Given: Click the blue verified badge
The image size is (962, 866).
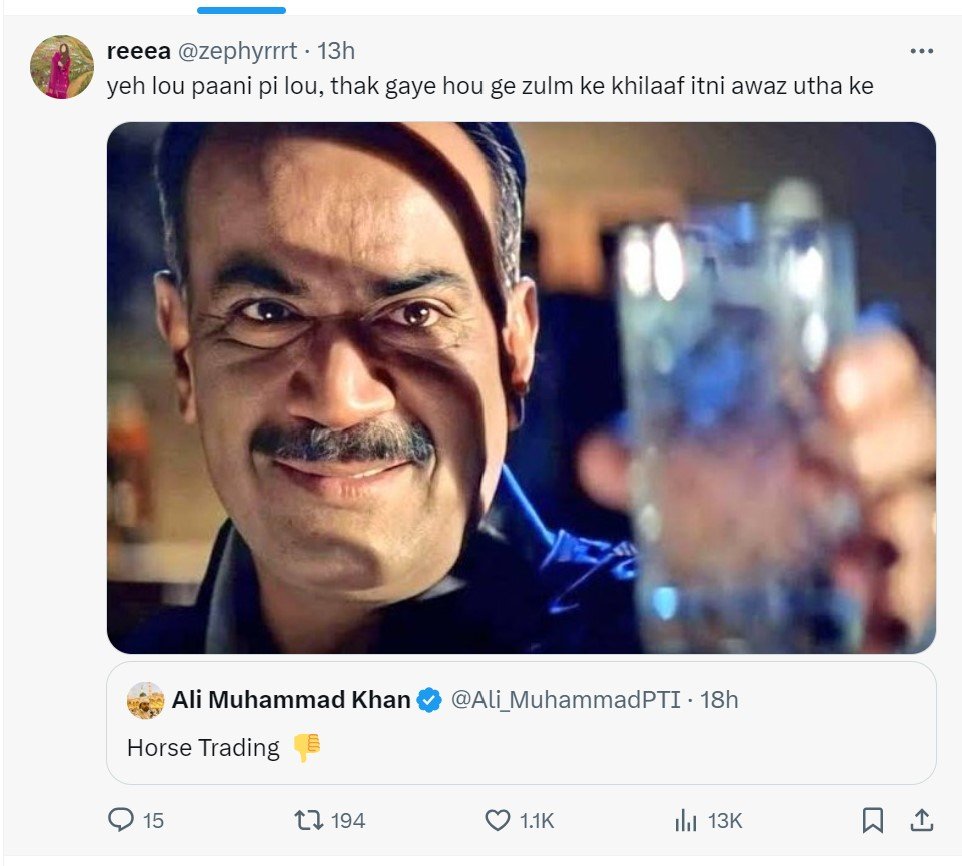Looking at the screenshot, I should (430, 700).
